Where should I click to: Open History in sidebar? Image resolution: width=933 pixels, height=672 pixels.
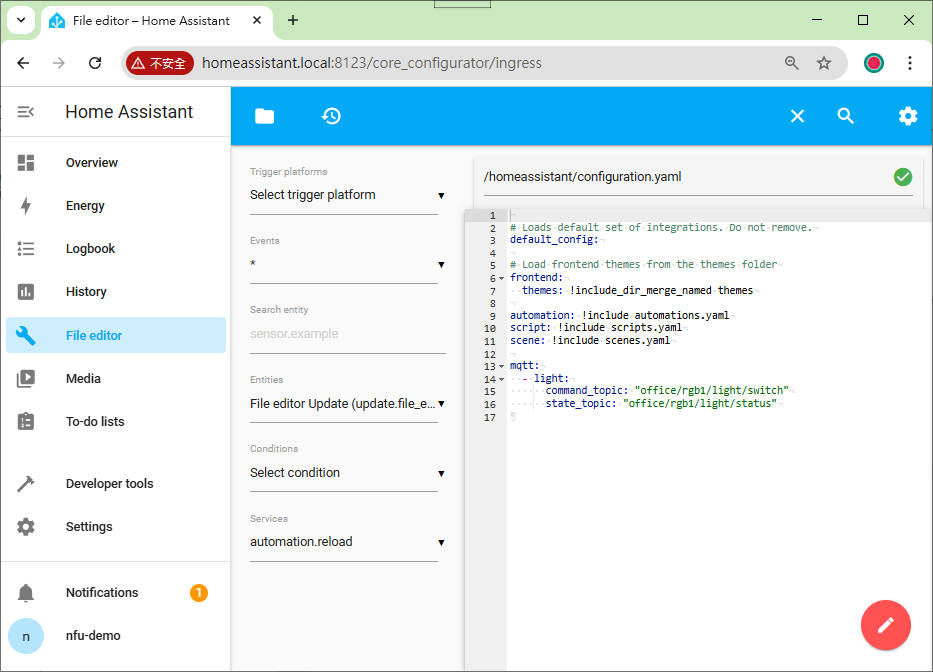click(x=86, y=292)
